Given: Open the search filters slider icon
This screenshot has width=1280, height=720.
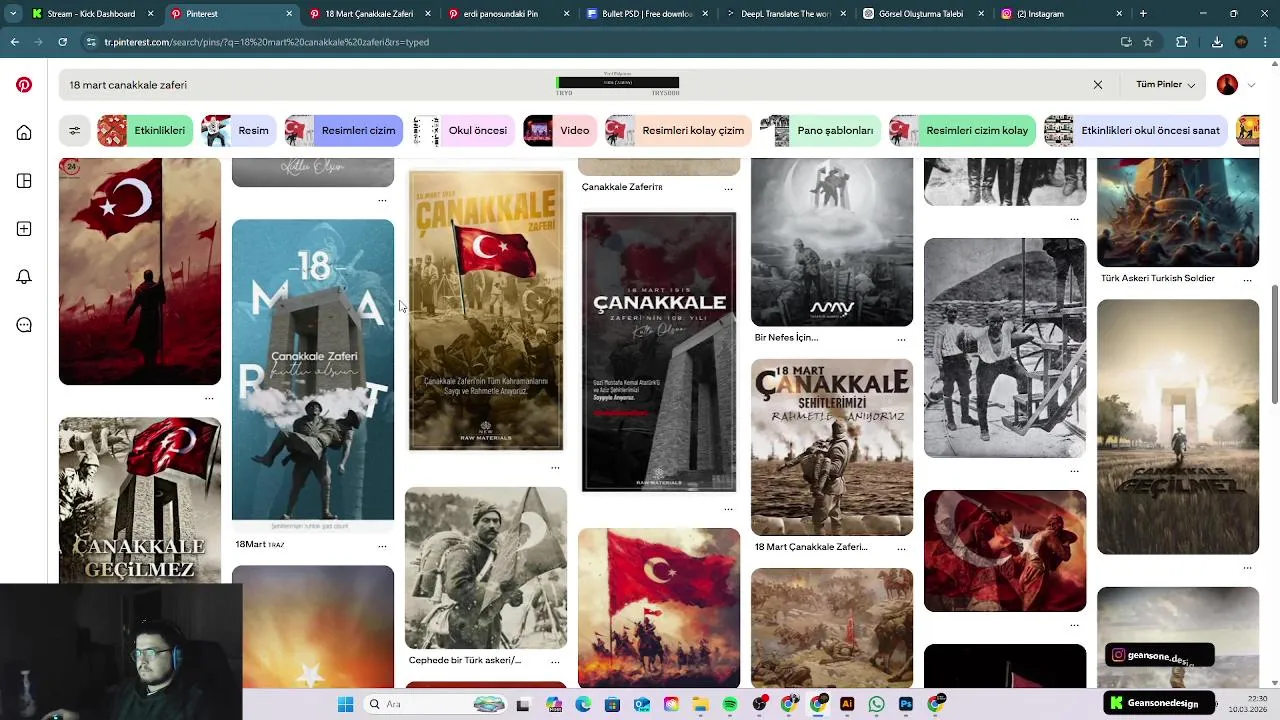Looking at the screenshot, I should coord(74,130).
